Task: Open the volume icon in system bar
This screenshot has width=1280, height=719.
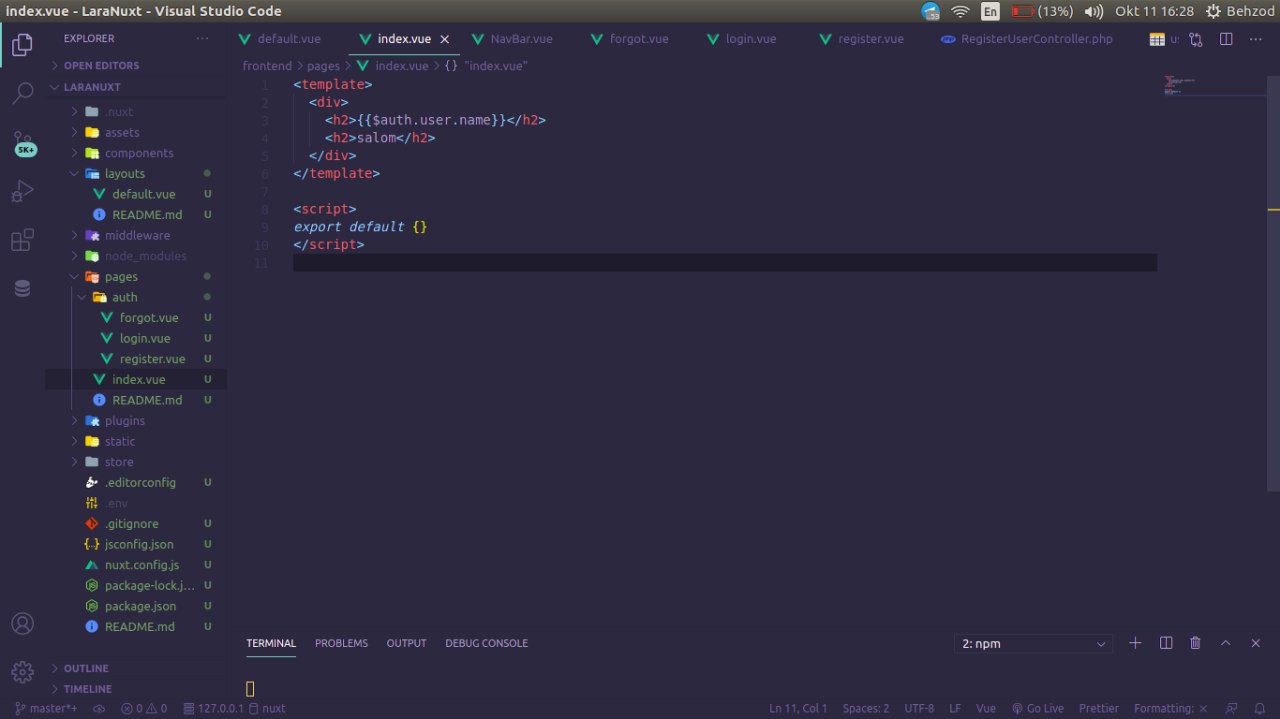Action: [1093, 11]
